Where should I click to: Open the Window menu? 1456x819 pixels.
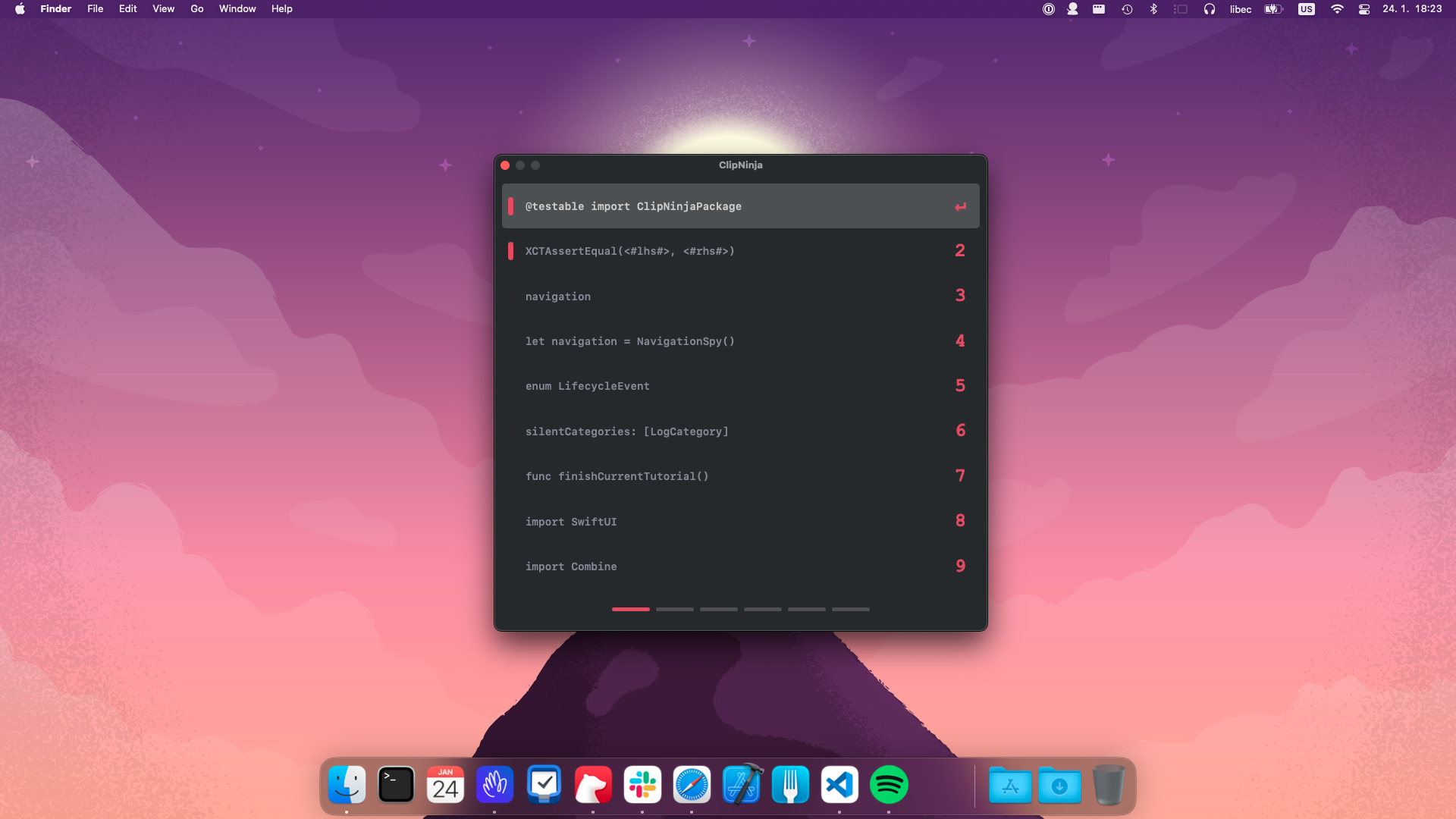point(237,9)
